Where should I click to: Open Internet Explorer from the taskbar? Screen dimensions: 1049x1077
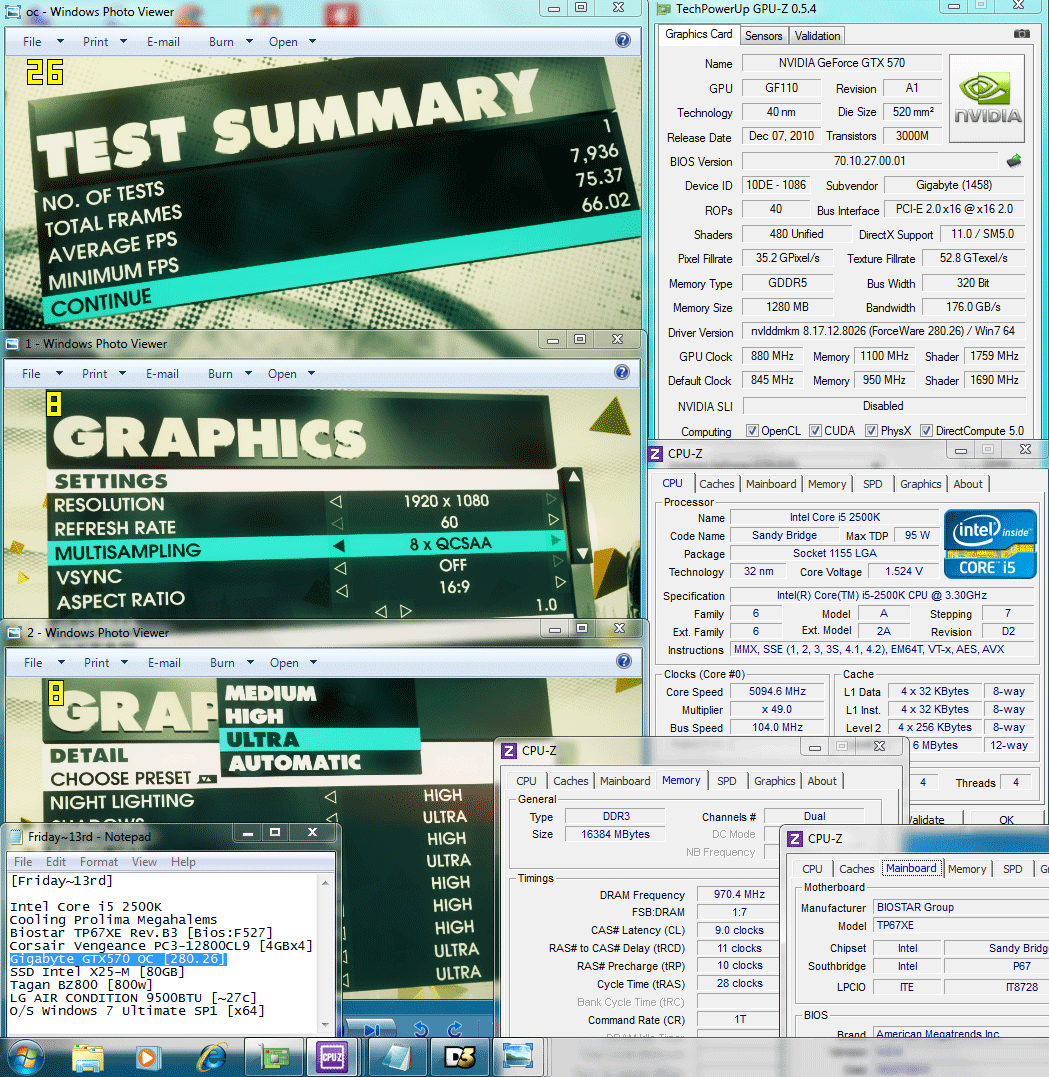212,1058
